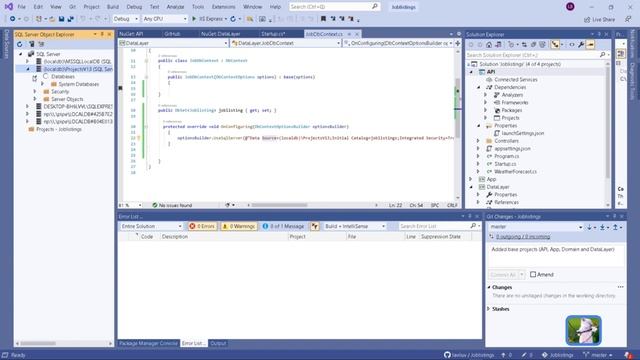The height and width of the screenshot is (360, 640).
Task: Open the Any CPU platform dropdown
Action: [165, 19]
